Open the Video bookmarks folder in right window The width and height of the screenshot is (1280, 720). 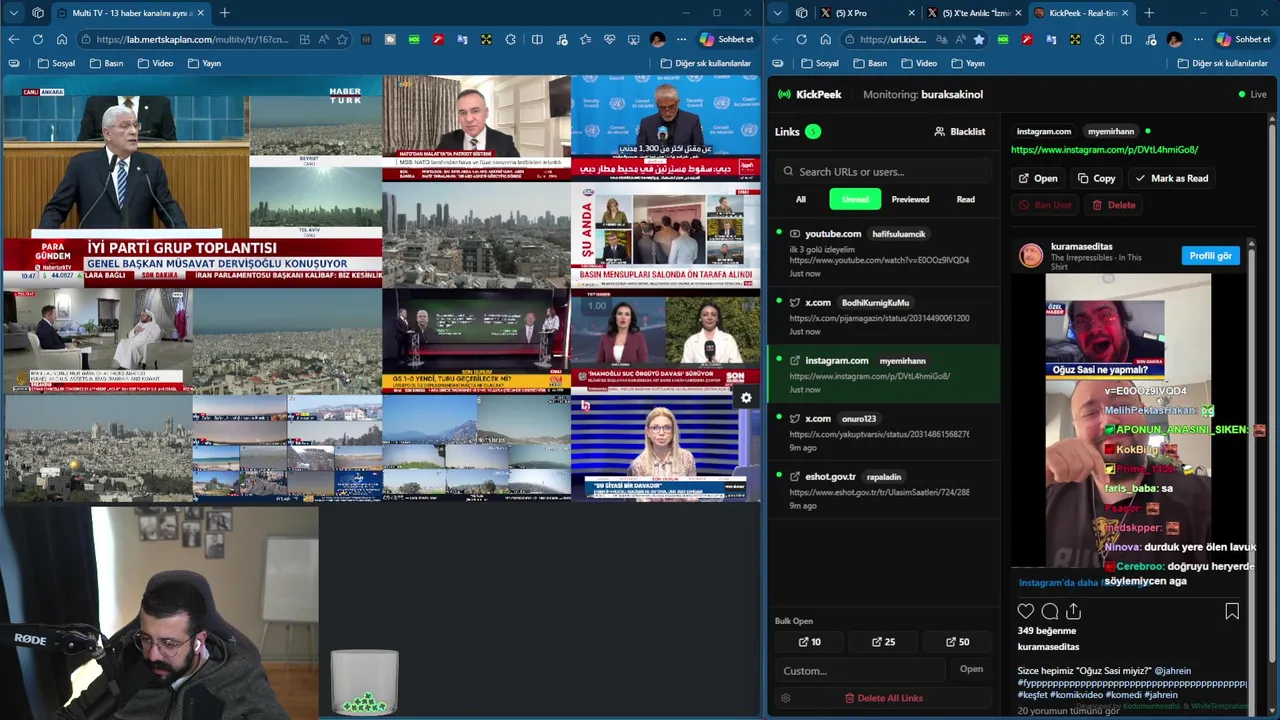coord(918,63)
